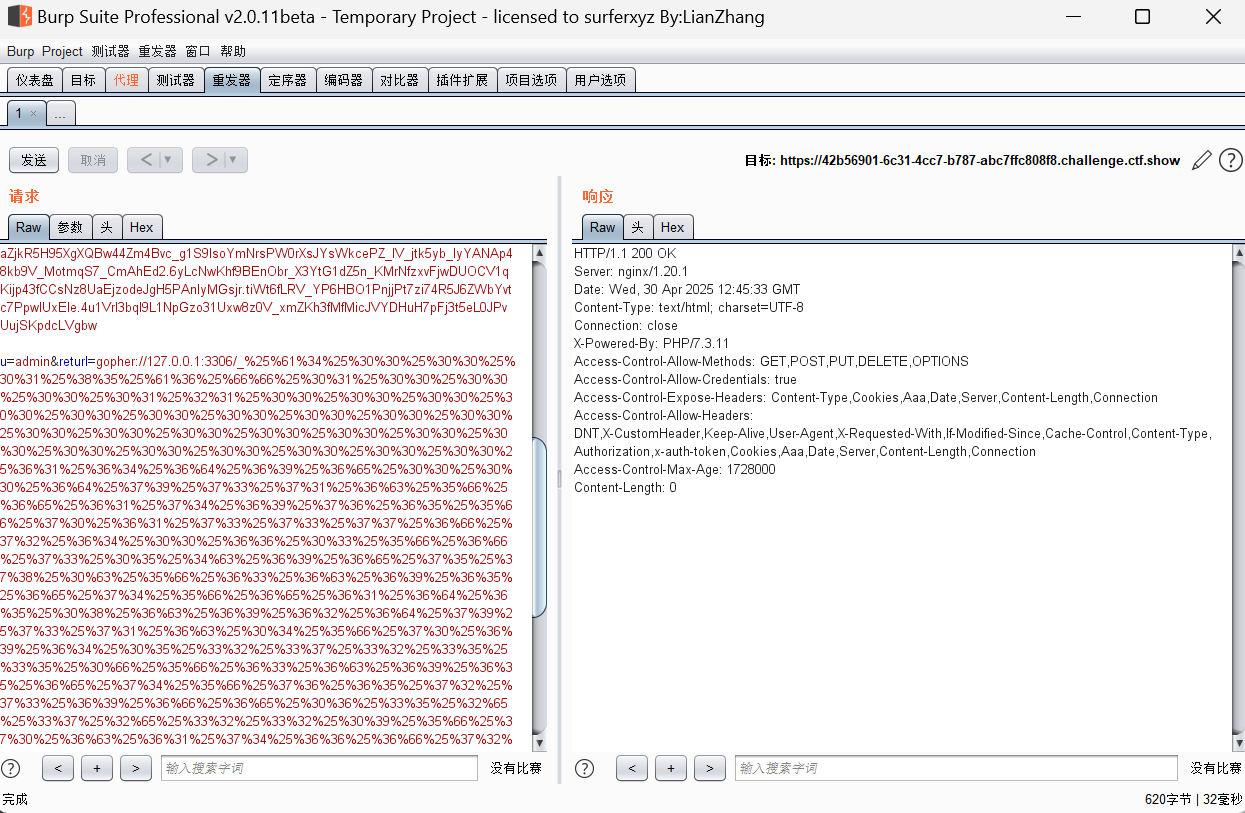Click the pencil edit target icon
1245x813 pixels.
pos(1202,160)
